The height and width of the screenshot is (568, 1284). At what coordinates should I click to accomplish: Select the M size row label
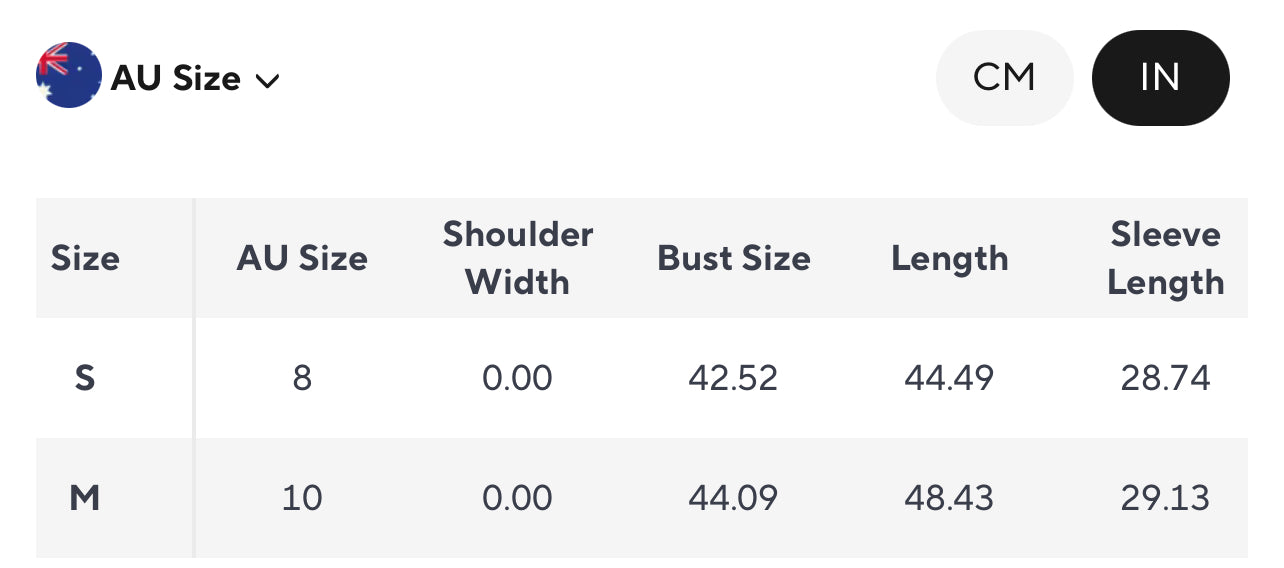85,498
